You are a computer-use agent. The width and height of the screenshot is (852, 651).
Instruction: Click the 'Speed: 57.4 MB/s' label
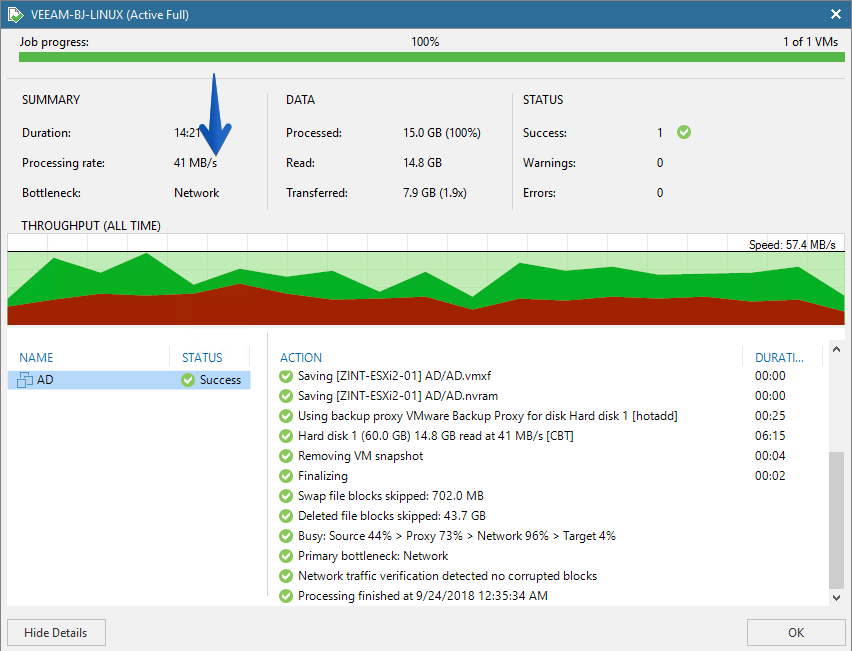point(792,245)
